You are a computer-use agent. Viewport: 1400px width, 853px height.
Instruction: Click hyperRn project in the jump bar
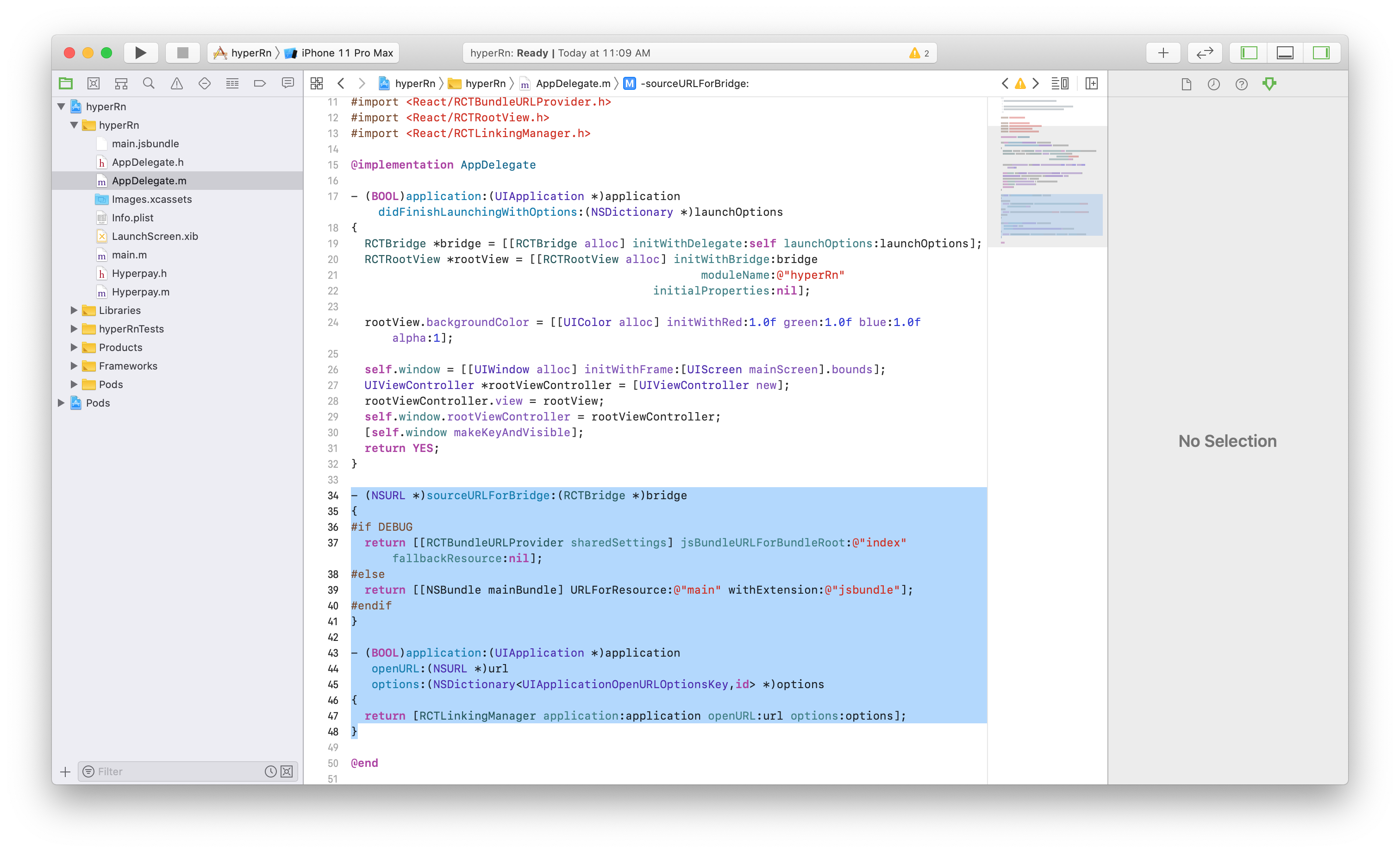407,83
